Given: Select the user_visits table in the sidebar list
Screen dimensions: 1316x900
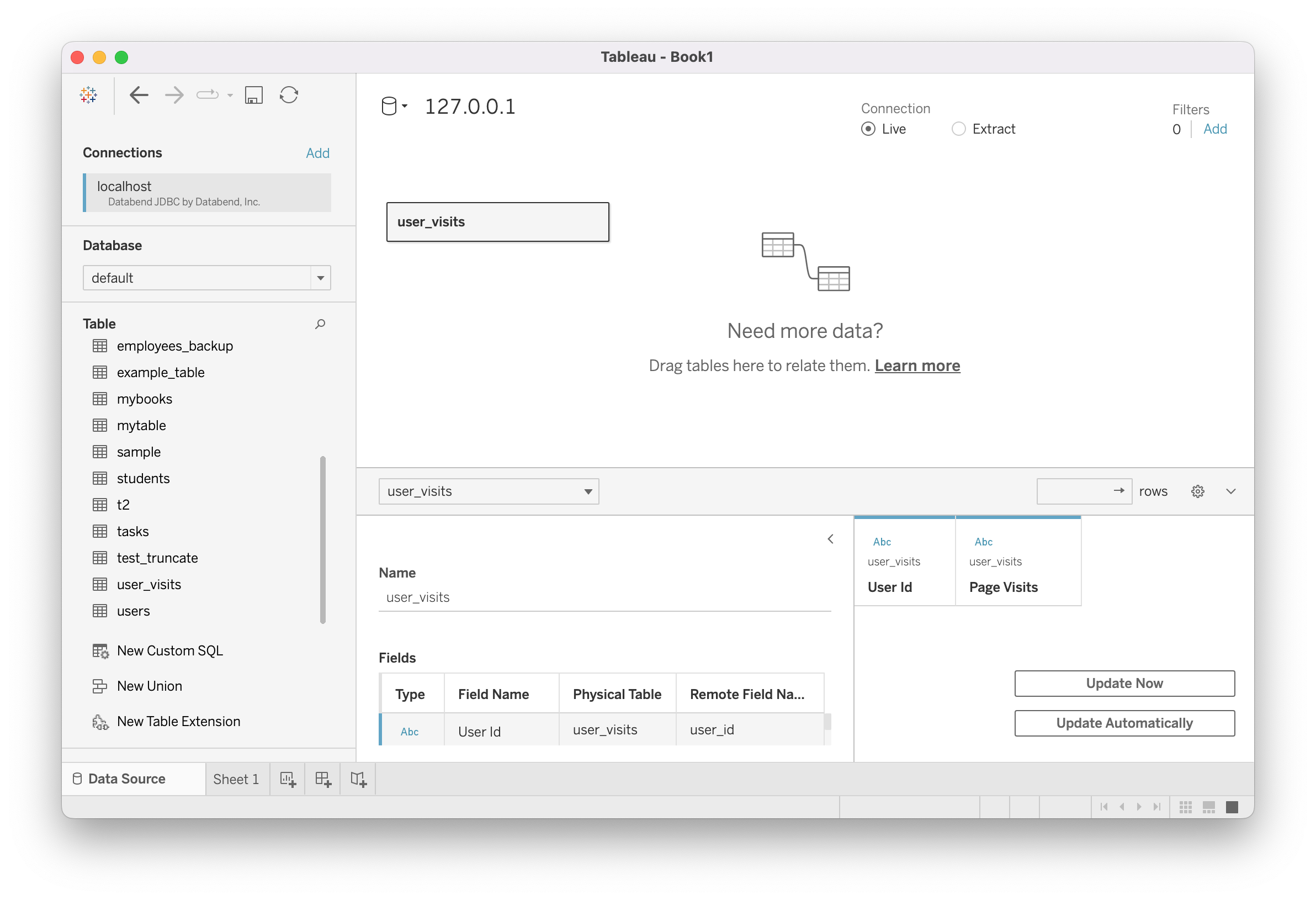Looking at the screenshot, I should pyautogui.click(x=149, y=585).
